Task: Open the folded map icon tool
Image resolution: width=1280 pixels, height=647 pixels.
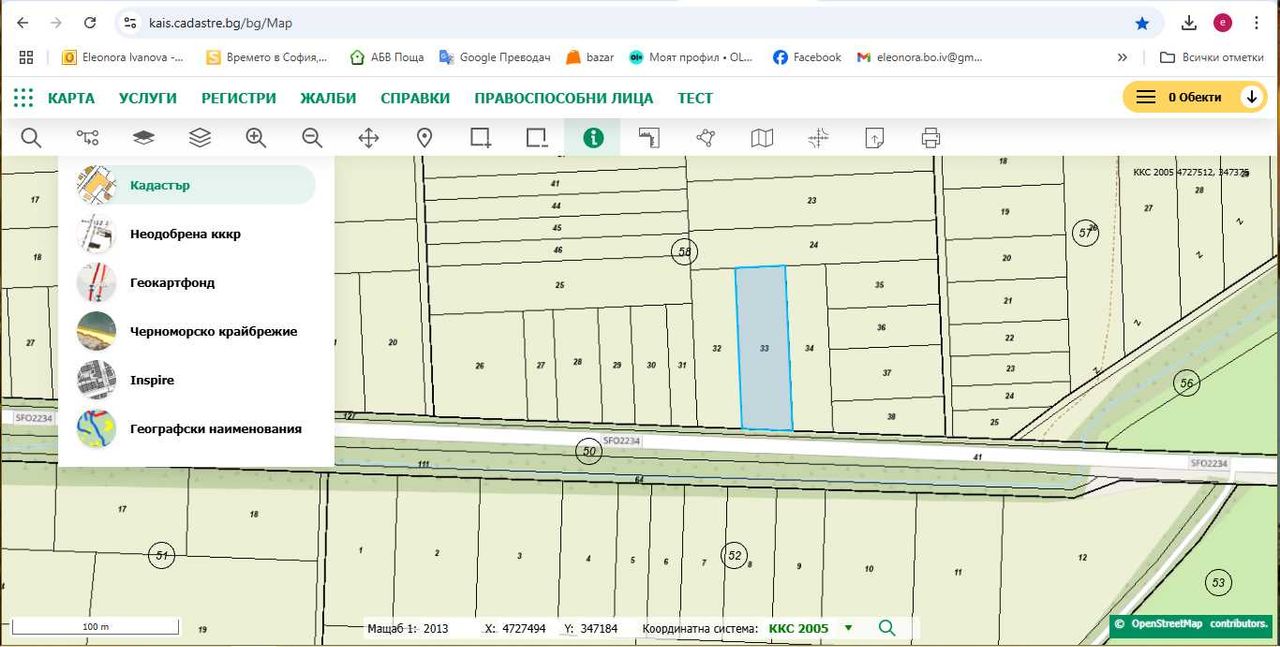Action: (762, 138)
